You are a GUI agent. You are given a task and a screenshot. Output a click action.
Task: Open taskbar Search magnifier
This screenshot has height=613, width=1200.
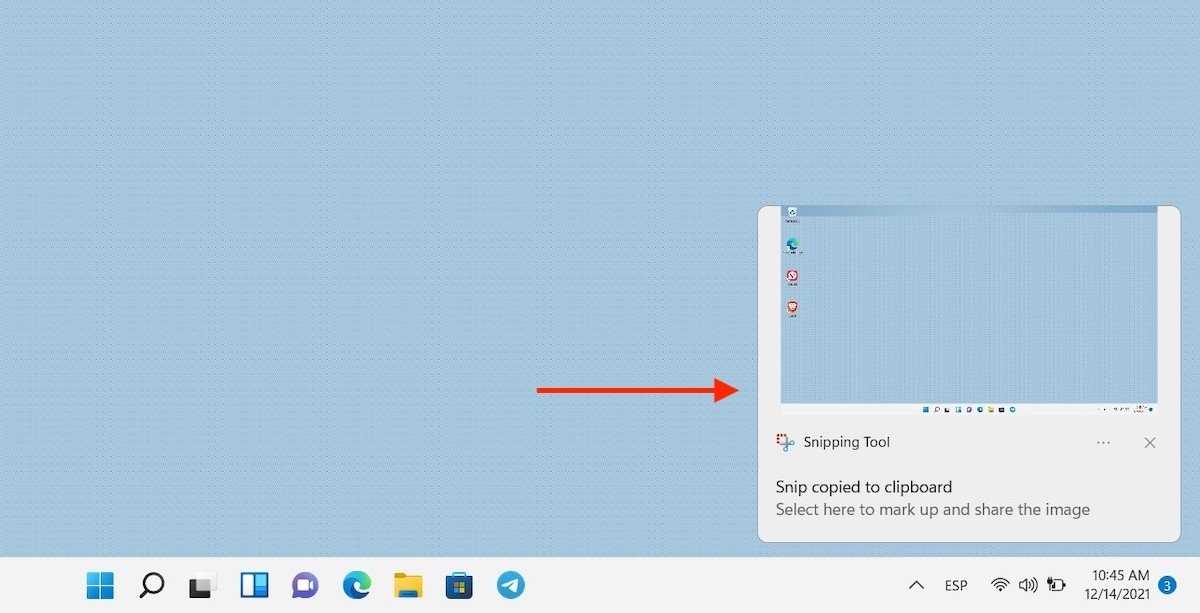[x=152, y=585]
